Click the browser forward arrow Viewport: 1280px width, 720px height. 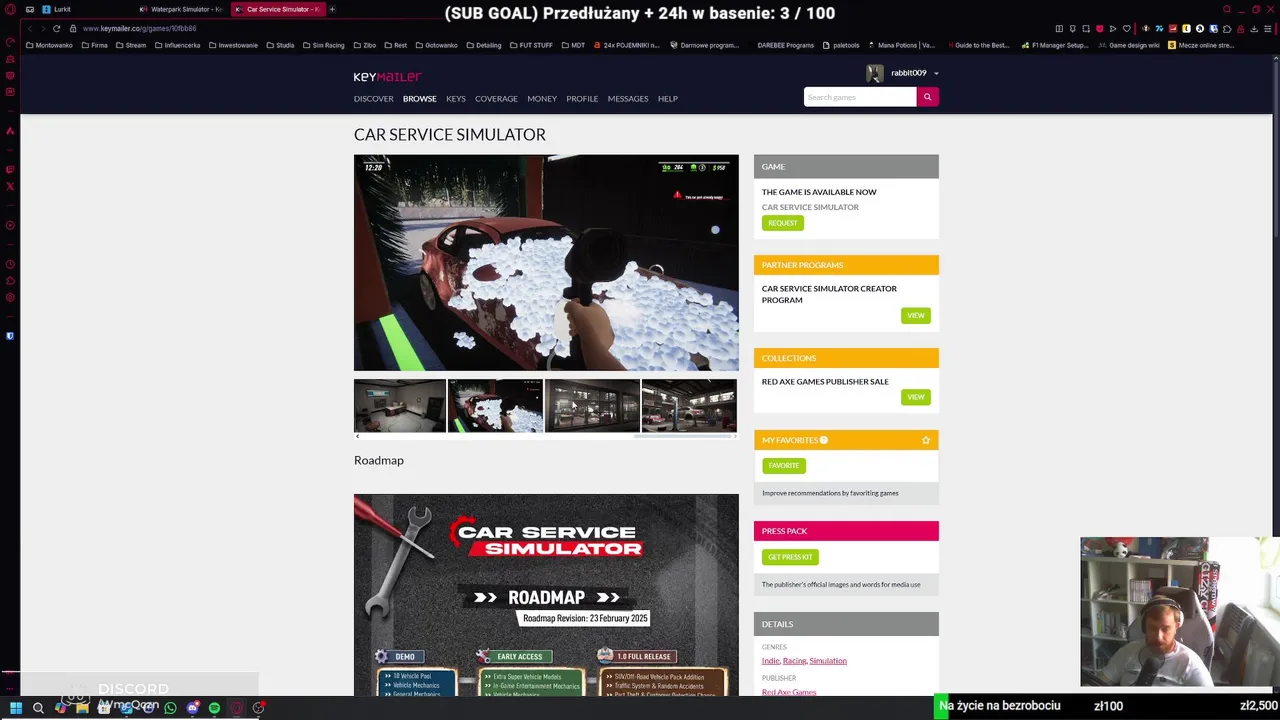[x=43, y=28]
